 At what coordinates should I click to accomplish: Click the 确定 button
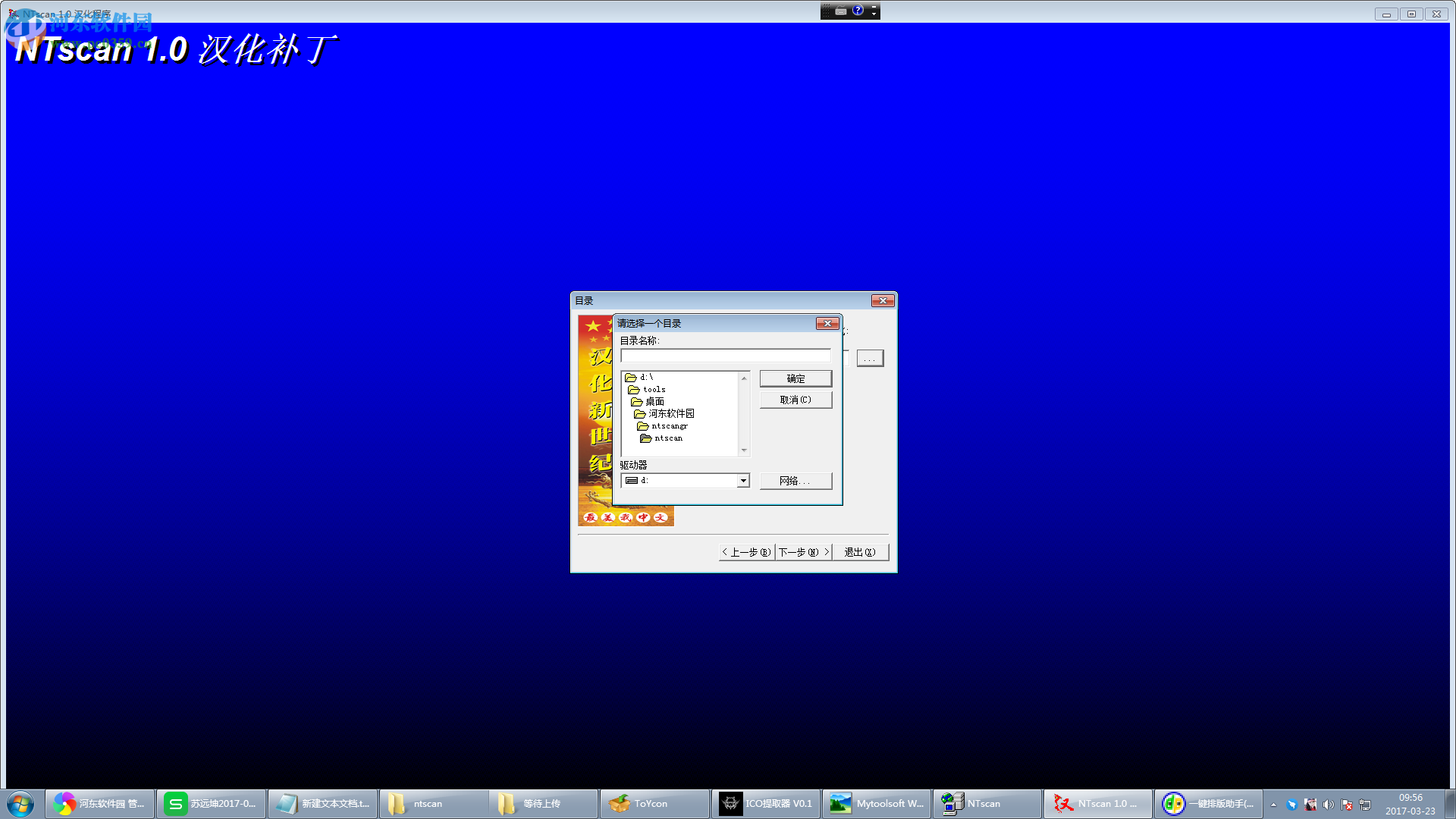[x=795, y=378]
